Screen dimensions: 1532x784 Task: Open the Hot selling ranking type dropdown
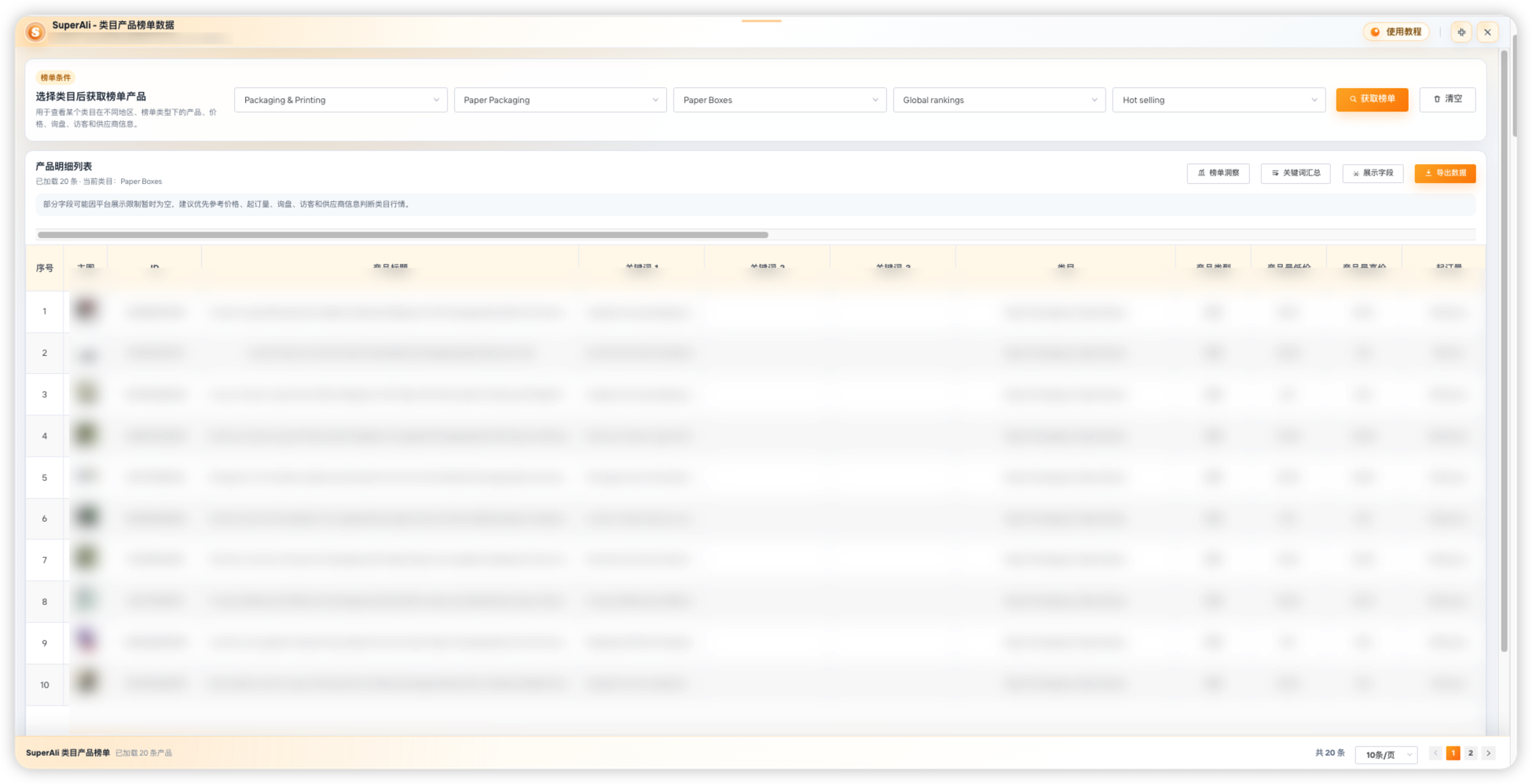1219,100
